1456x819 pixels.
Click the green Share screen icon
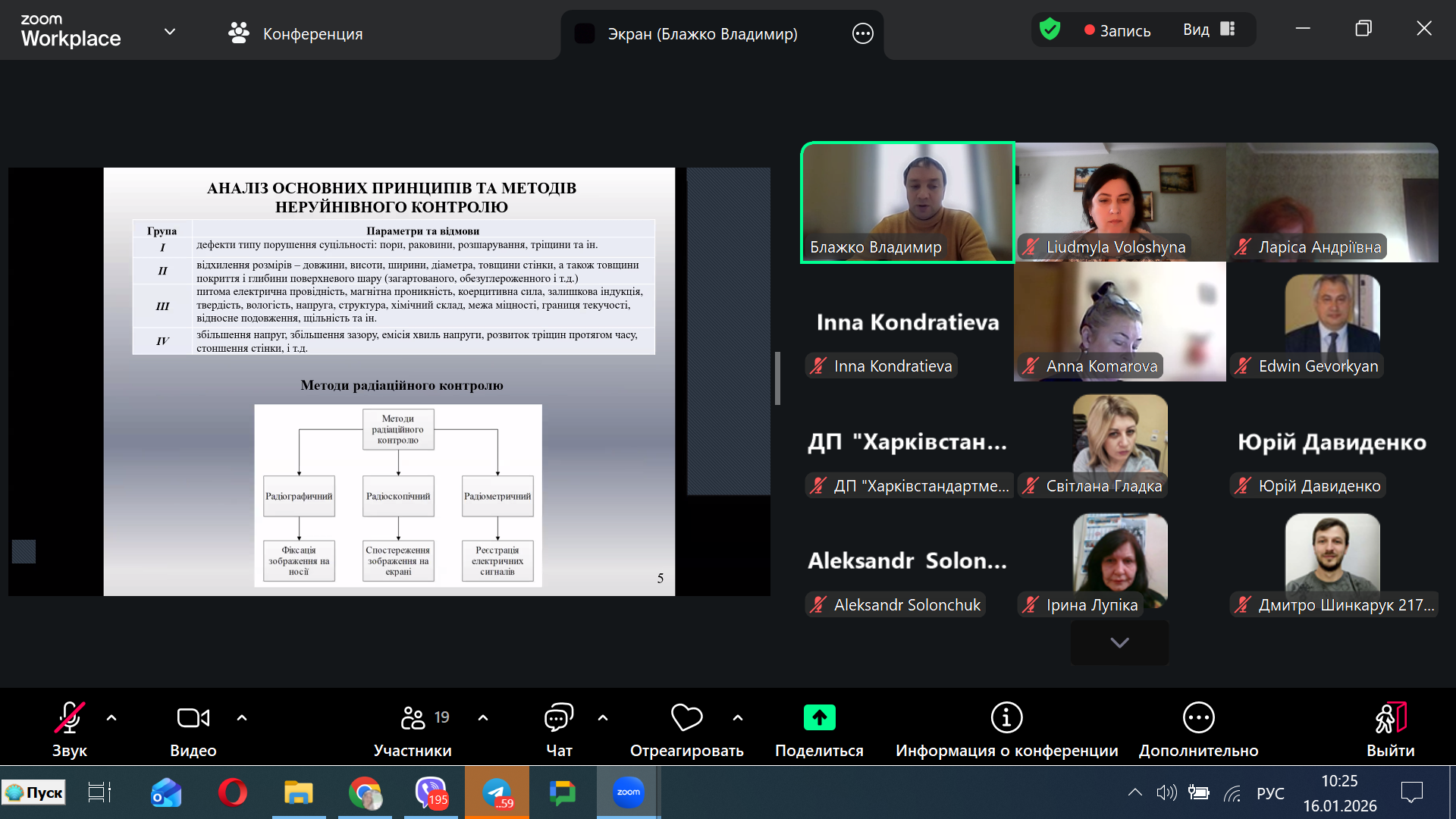tap(819, 718)
